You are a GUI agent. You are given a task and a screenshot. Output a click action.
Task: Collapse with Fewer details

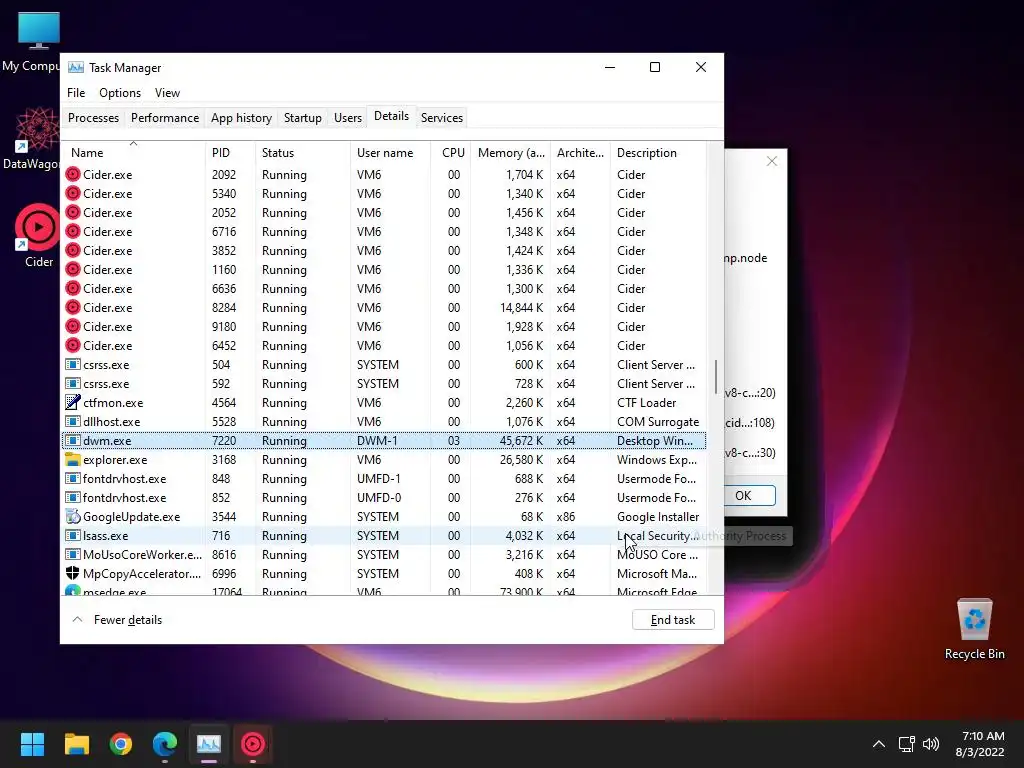[x=117, y=620]
